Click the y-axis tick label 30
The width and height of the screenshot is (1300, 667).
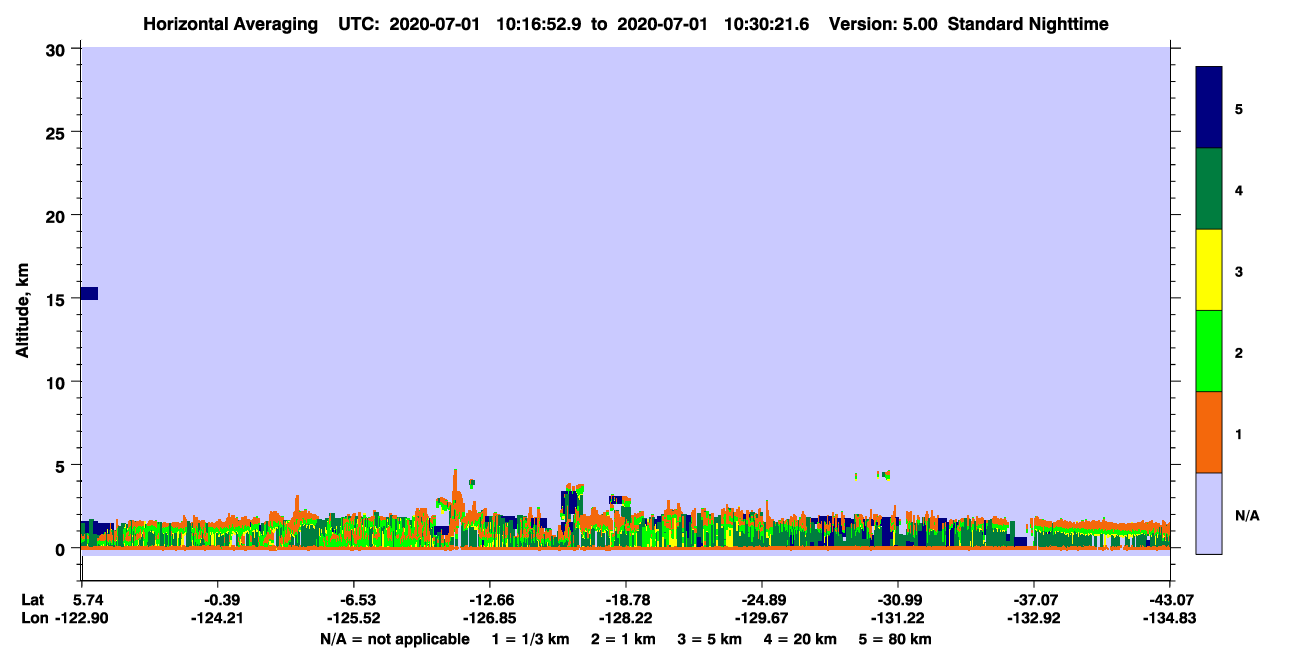tap(58, 49)
